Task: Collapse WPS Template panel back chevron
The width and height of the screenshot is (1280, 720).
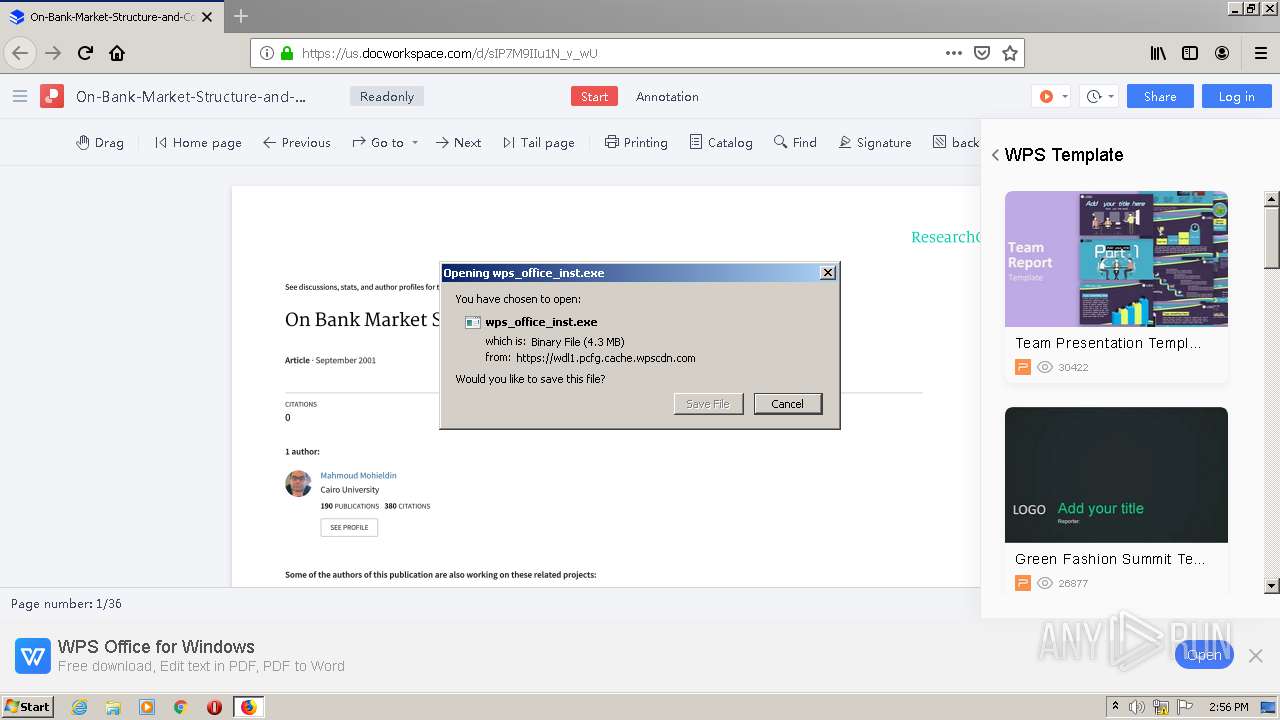Action: pyautogui.click(x=995, y=155)
